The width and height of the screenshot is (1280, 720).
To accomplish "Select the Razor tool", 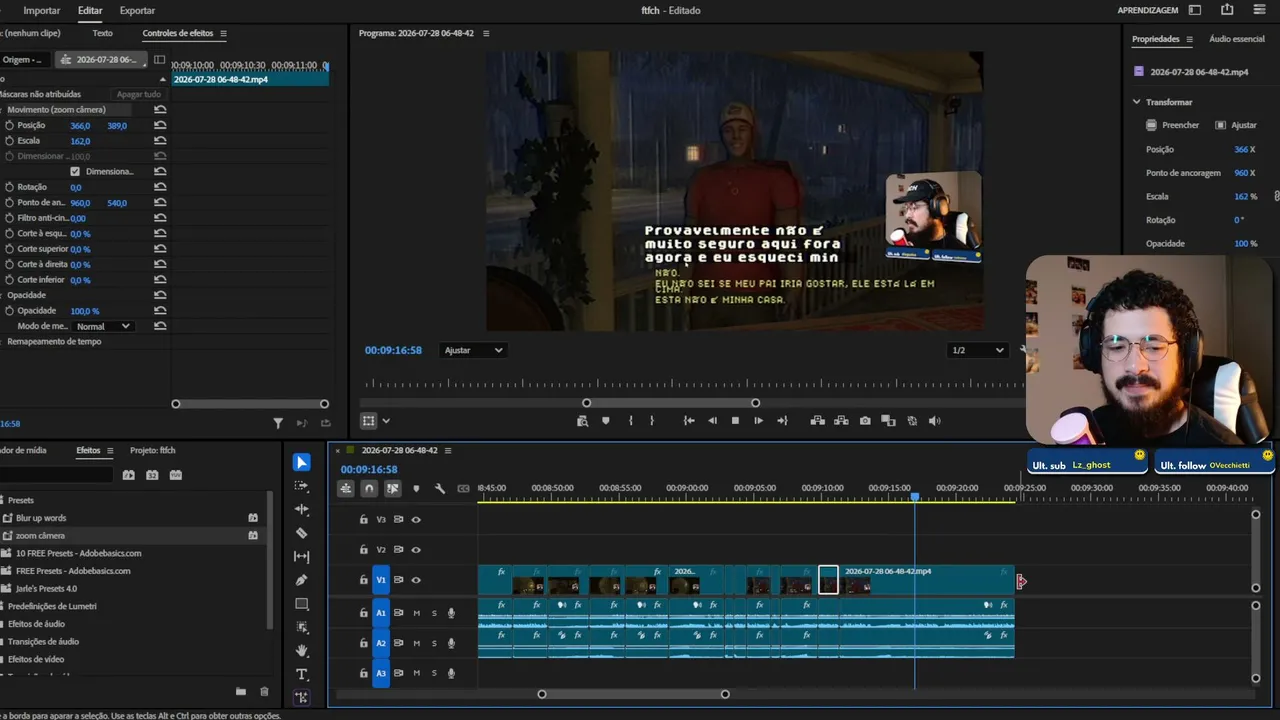I will click(301, 533).
